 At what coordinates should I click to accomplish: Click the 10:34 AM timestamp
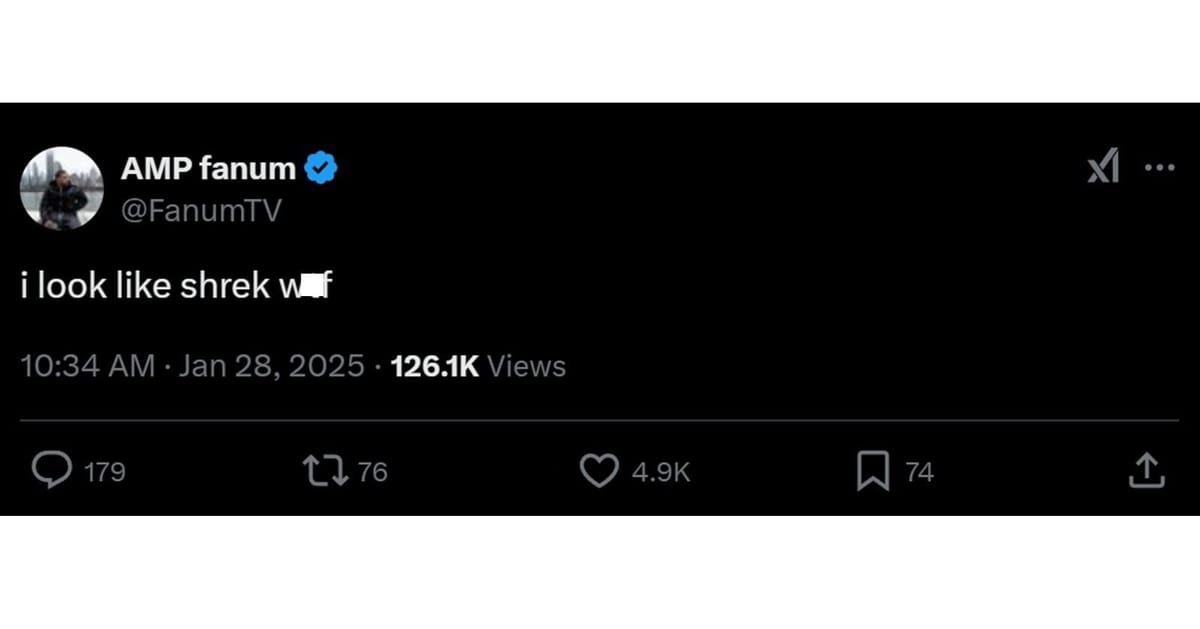pyautogui.click(x=88, y=366)
